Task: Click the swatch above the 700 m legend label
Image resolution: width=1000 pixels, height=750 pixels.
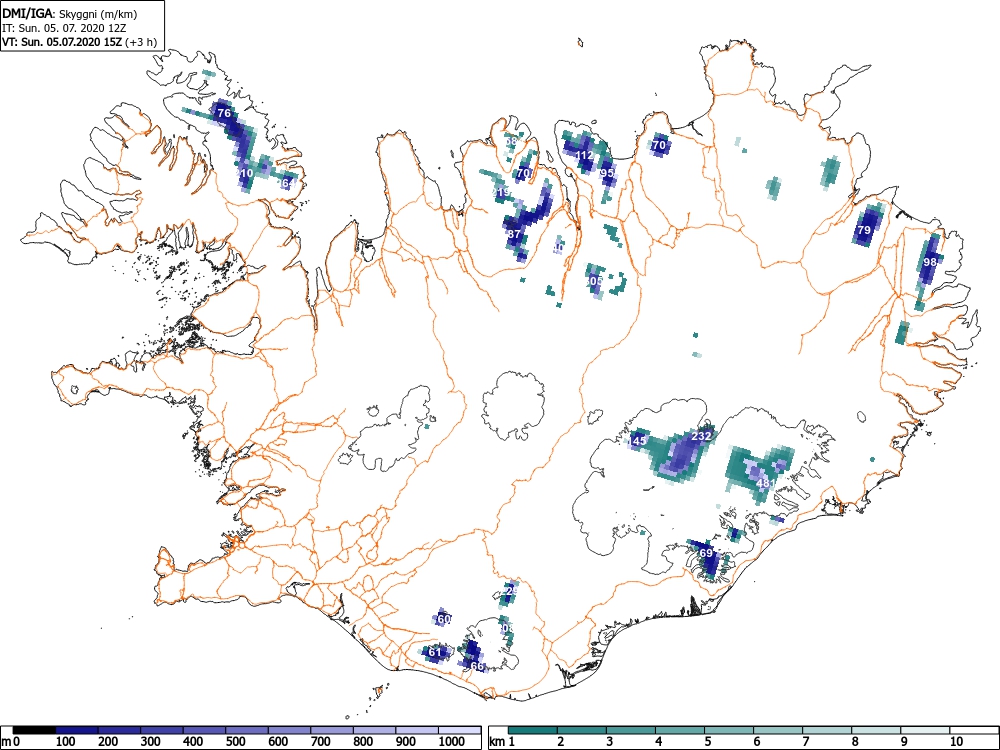Action: (332, 730)
